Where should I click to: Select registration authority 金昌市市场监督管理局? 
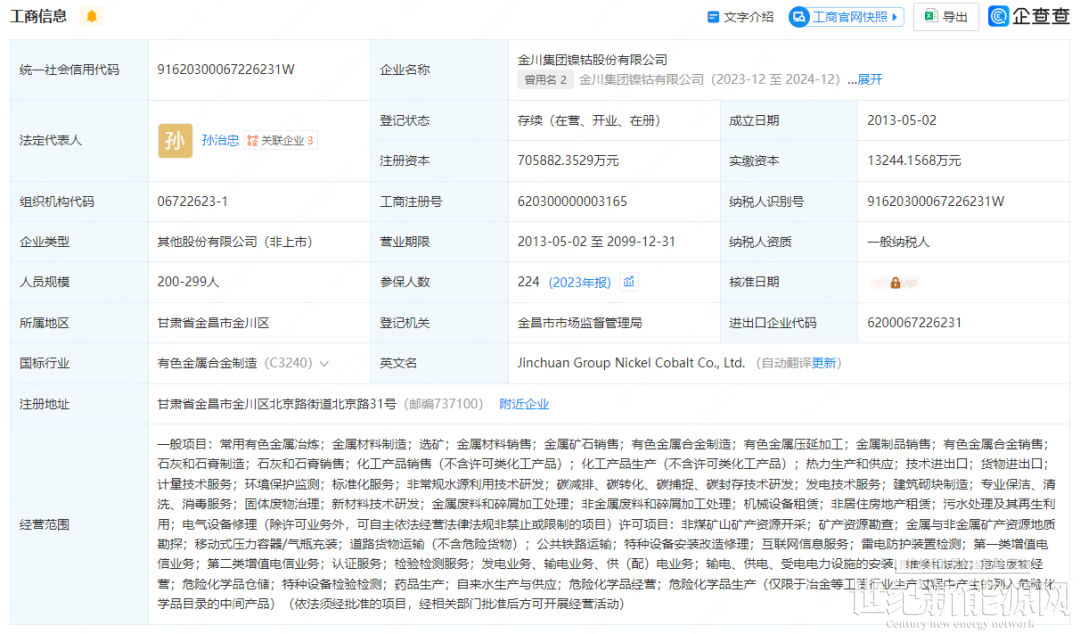coord(580,323)
